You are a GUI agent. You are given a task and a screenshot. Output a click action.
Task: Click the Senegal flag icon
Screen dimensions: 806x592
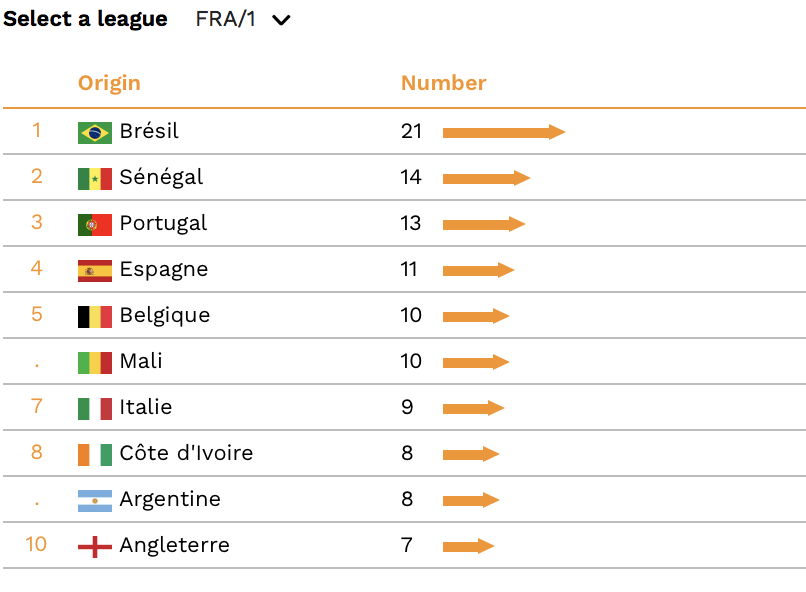(x=95, y=179)
